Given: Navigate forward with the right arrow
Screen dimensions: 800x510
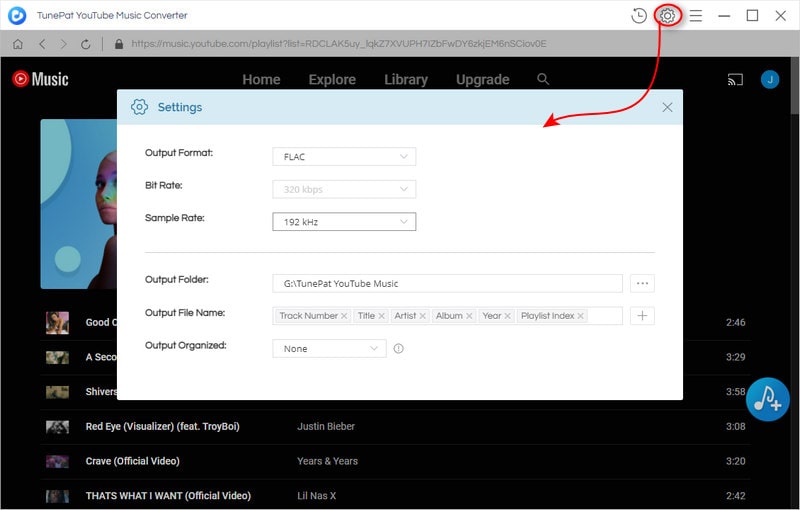Looking at the screenshot, I should [x=63, y=44].
